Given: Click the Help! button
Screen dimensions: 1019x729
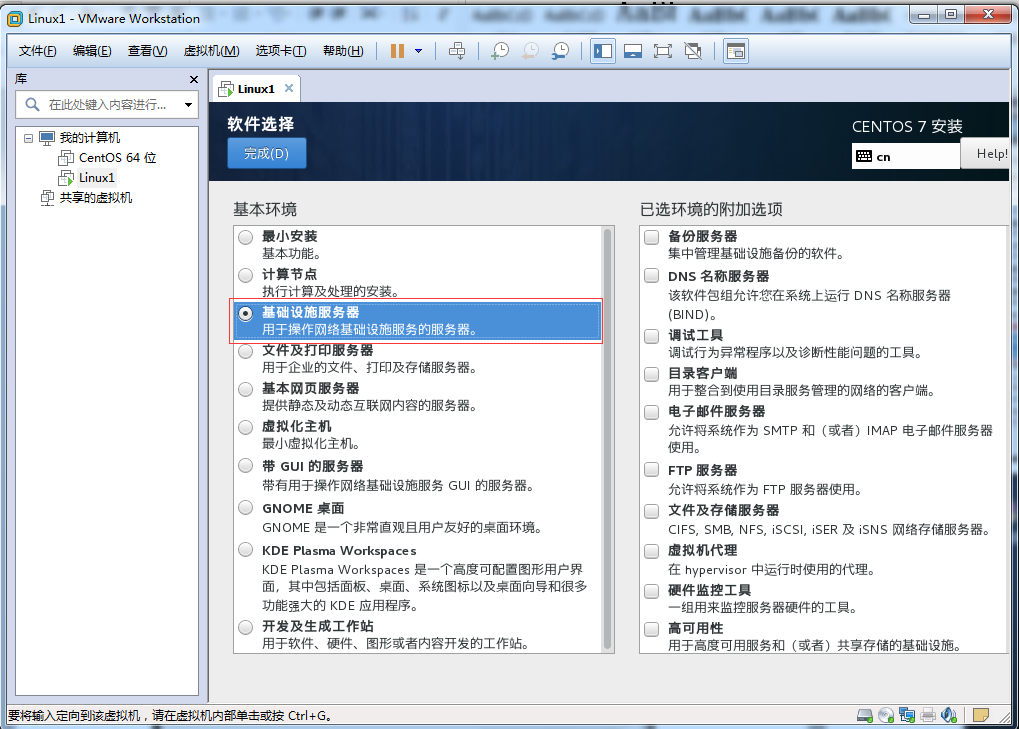Looking at the screenshot, I should pos(985,154).
